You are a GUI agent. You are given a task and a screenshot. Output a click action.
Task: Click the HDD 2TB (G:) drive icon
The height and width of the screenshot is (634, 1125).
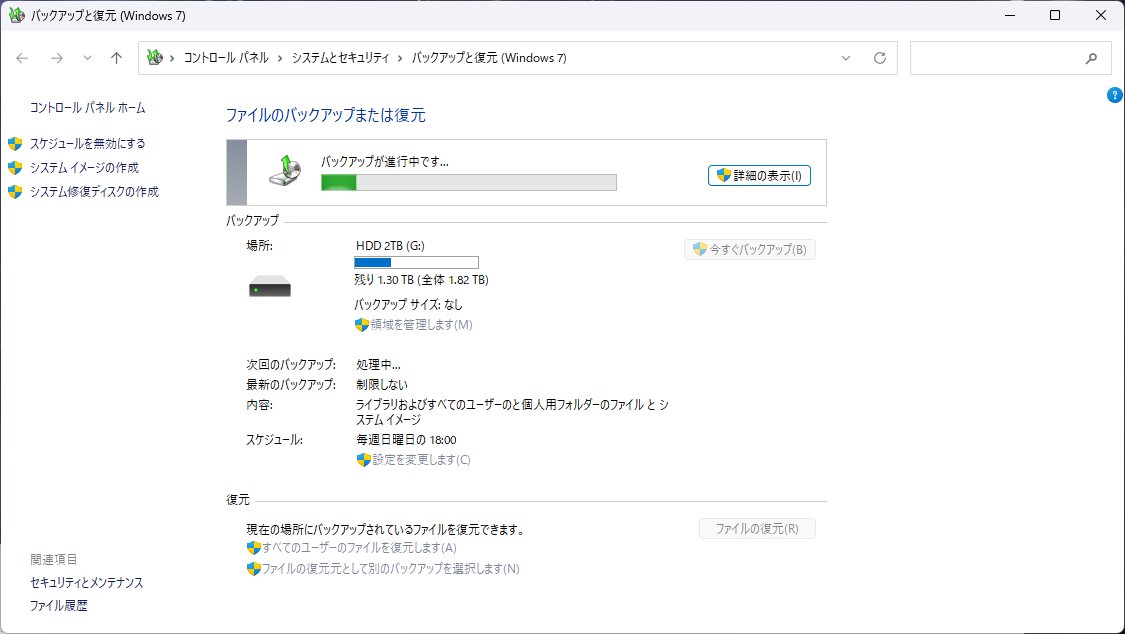point(268,287)
